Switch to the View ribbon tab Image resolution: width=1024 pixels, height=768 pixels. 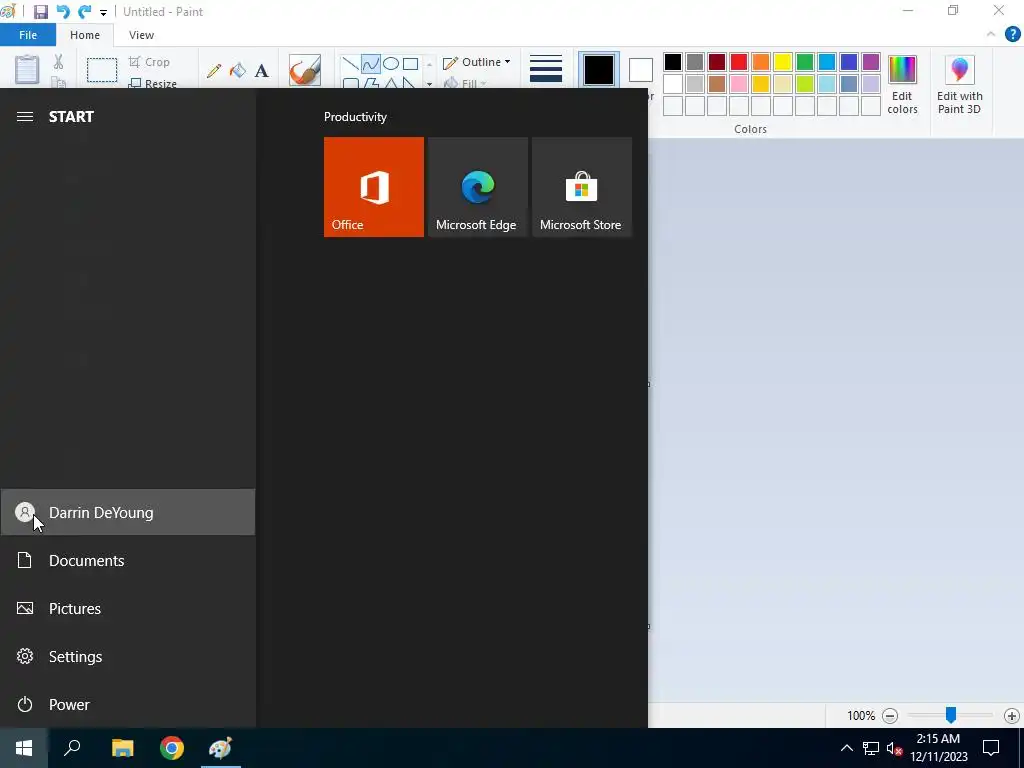[x=141, y=35]
